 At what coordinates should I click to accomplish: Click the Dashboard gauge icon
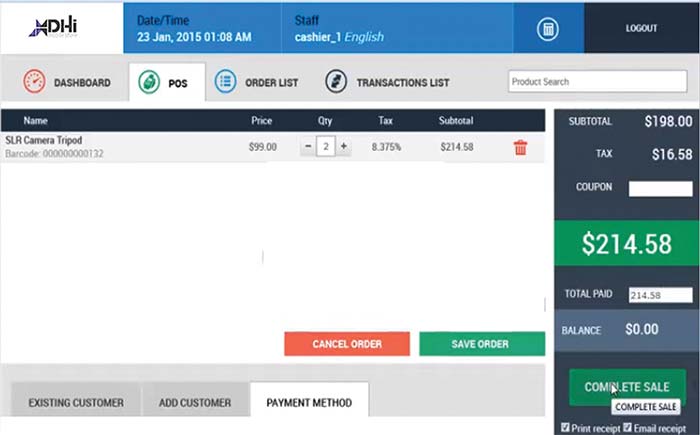34,82
